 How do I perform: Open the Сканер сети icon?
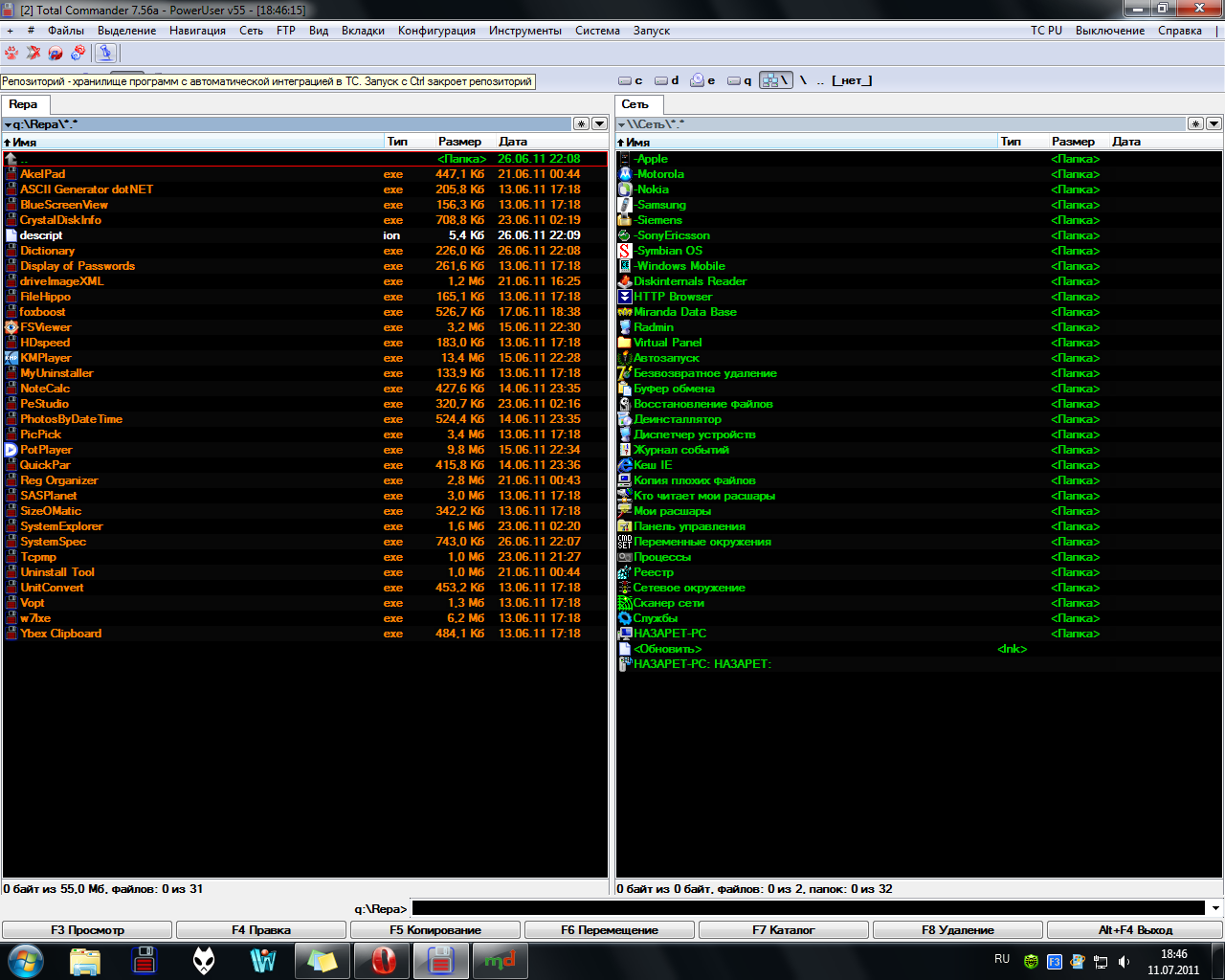625,603
